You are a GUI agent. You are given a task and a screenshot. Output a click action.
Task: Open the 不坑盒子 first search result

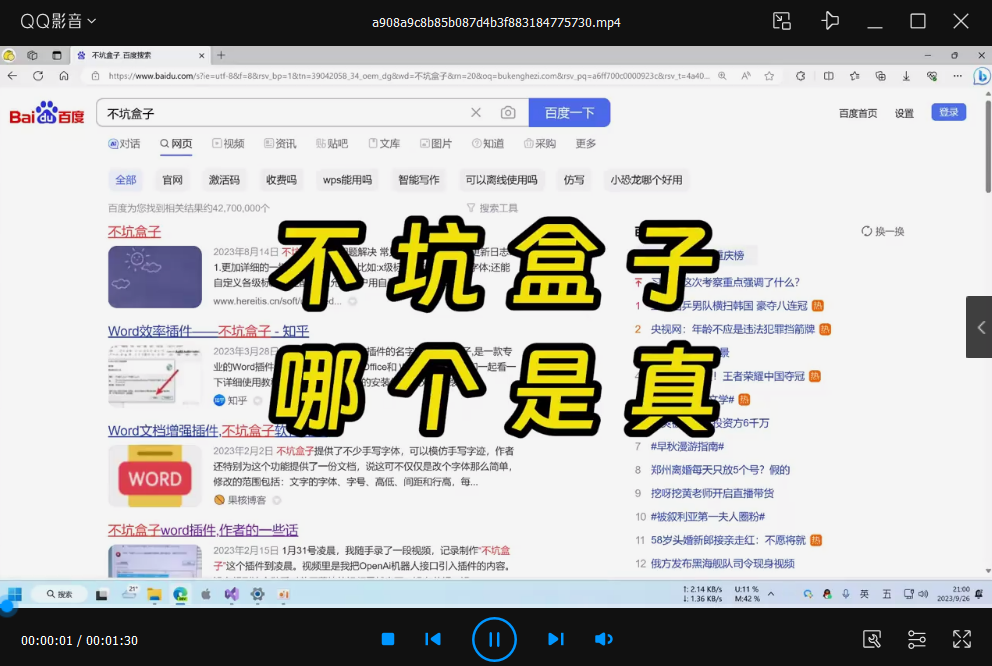tap(134, 231)
